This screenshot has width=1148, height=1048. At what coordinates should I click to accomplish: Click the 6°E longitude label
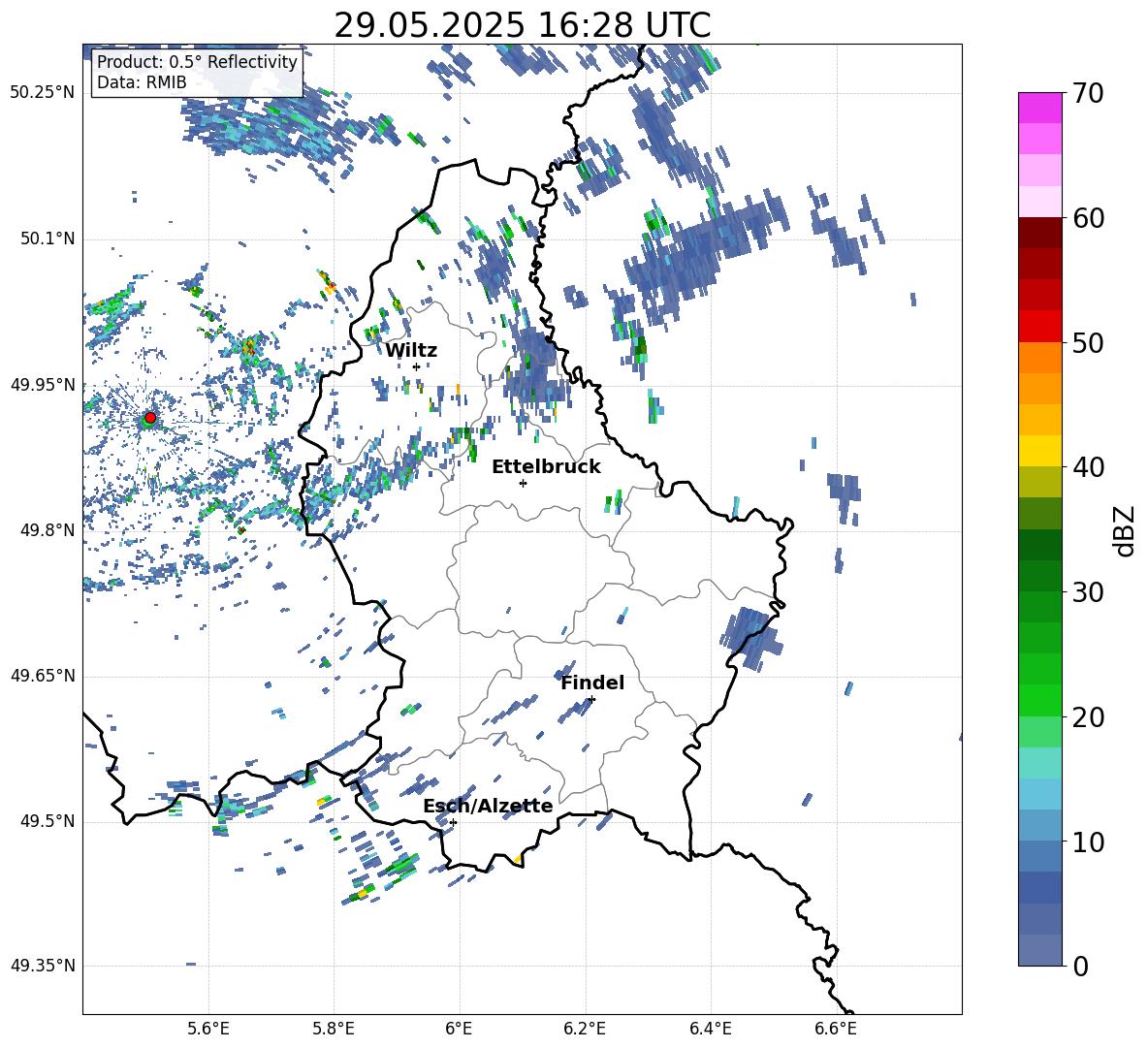pos(459,1029)
